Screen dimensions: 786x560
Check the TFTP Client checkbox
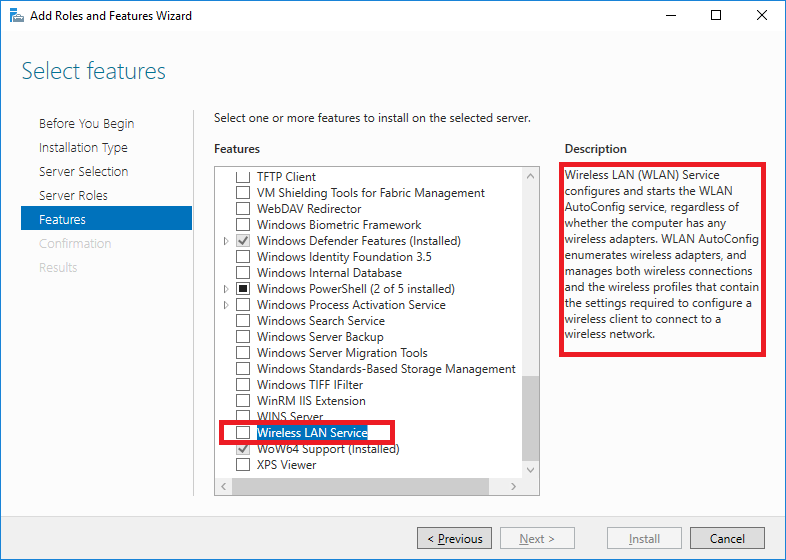(243, 177)
